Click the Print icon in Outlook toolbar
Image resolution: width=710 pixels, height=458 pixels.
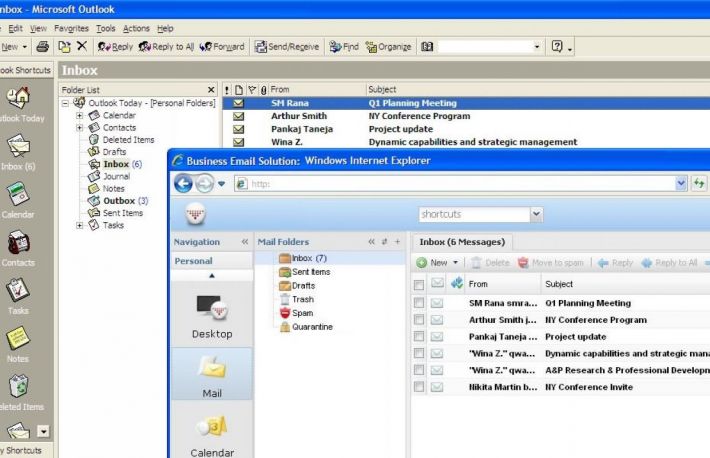[42, 47]
